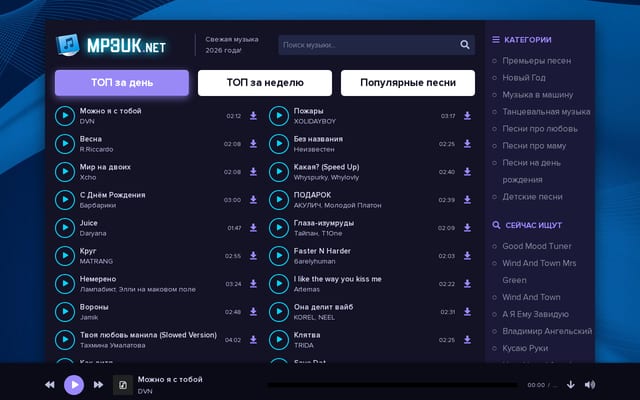Download Глаза-изумруды track
The height and width of the screenshot is (400, 640).
[x=467, y=228]
